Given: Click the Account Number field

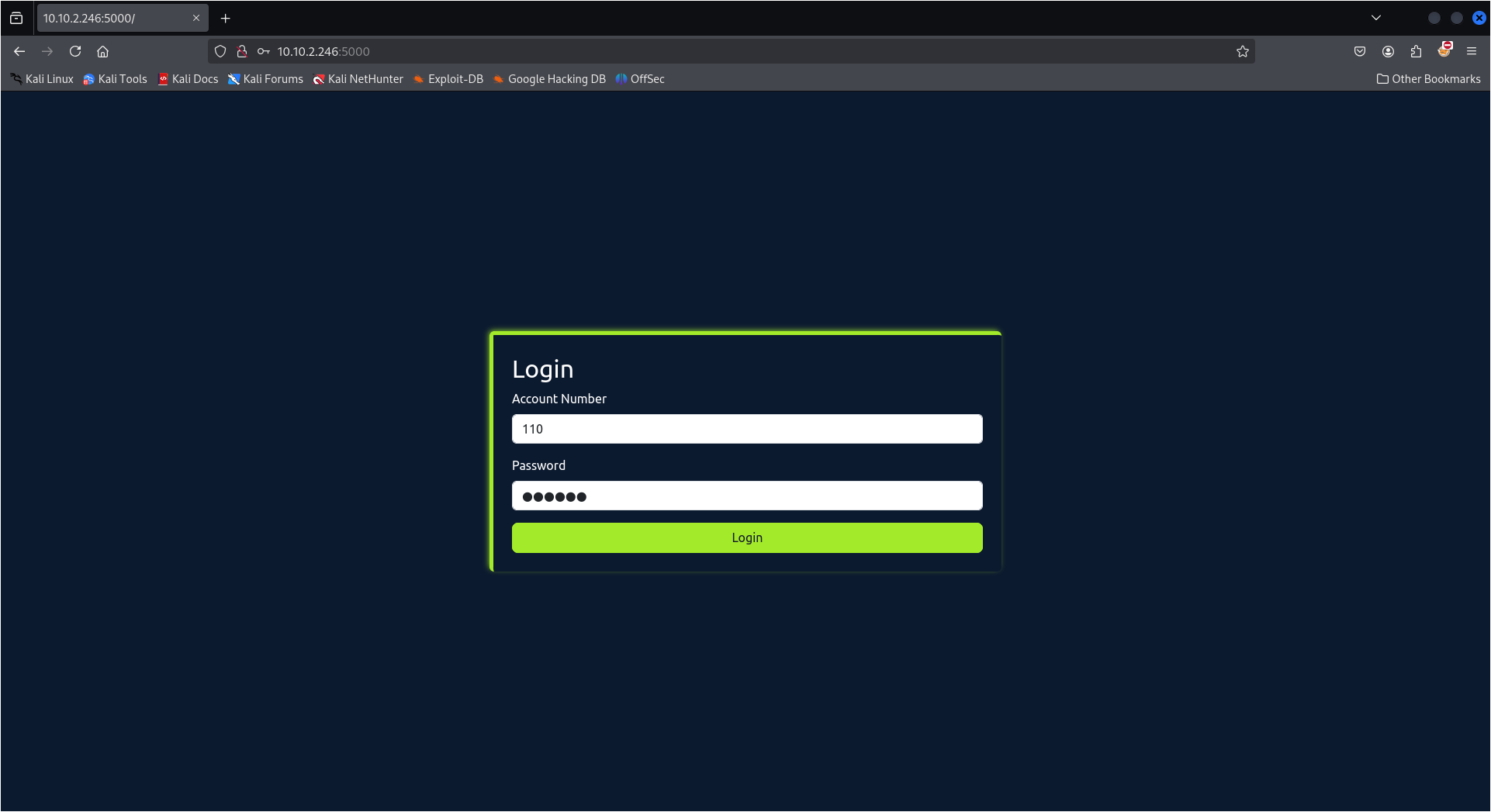Looking at the screenshot, I should pyautogui.click(x=747, y=429).
